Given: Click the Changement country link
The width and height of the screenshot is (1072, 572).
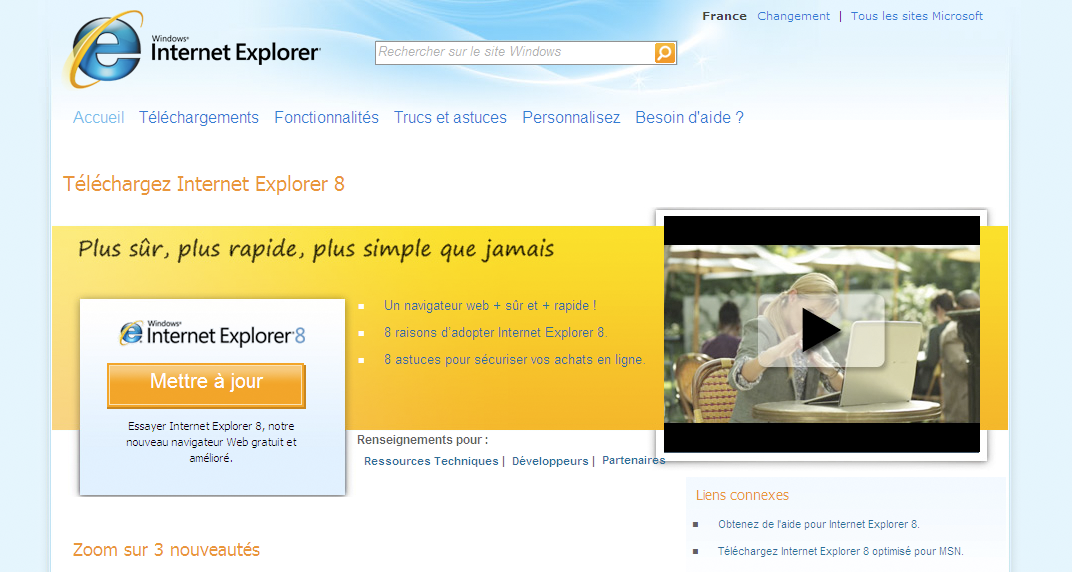Looking at the screenshot, I should pos(793,16).
